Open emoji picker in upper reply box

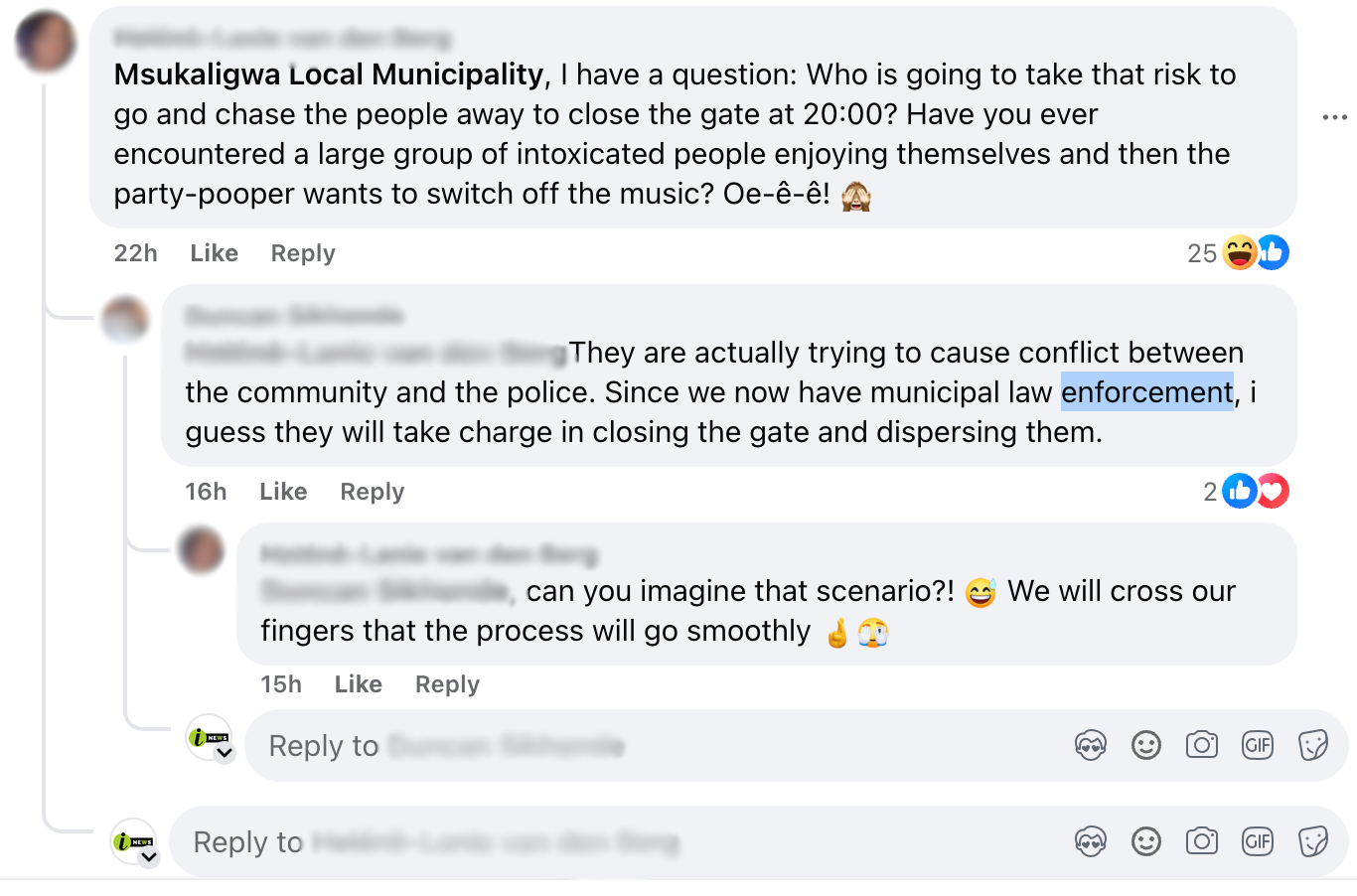(x=1145, y=745)
